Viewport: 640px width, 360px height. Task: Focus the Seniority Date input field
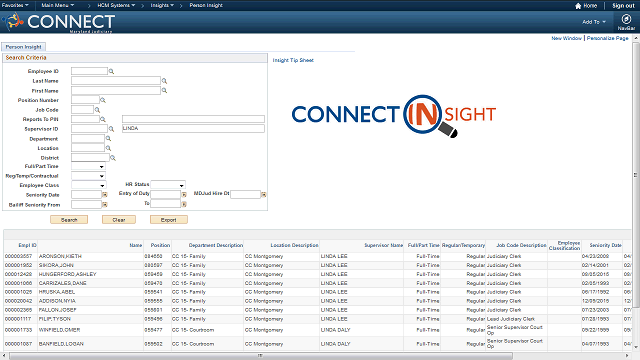(86, 195)
